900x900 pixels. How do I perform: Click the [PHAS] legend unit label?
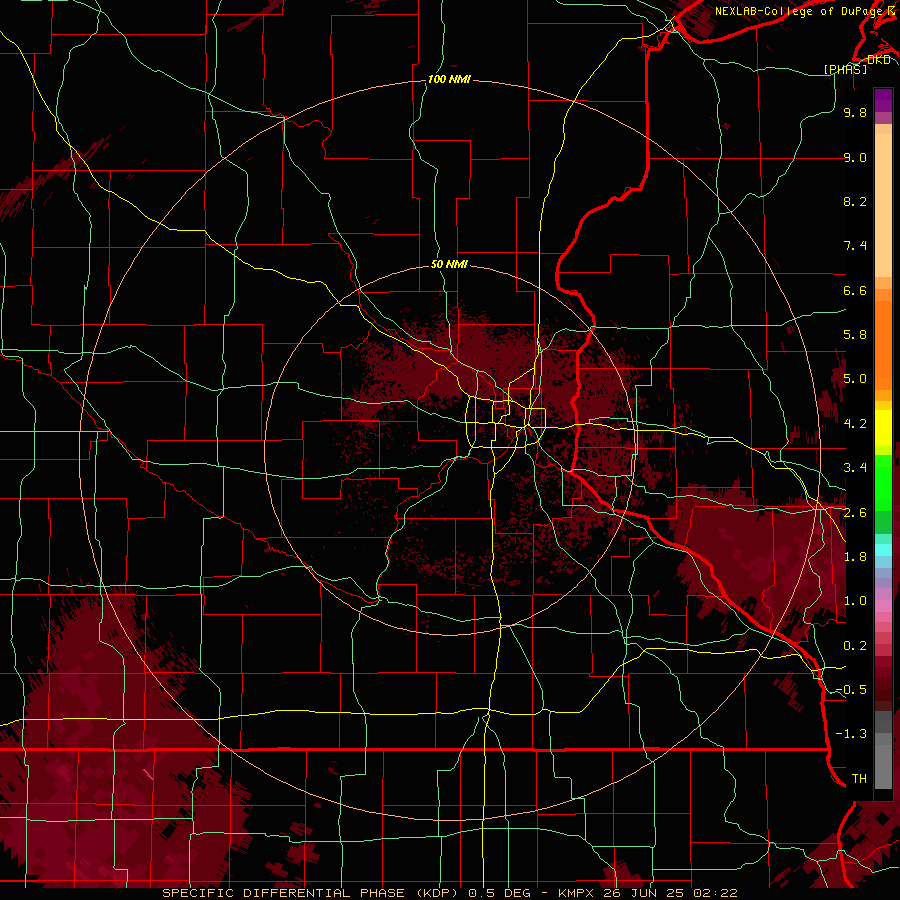pyautogui.click(x=845, y=69)
